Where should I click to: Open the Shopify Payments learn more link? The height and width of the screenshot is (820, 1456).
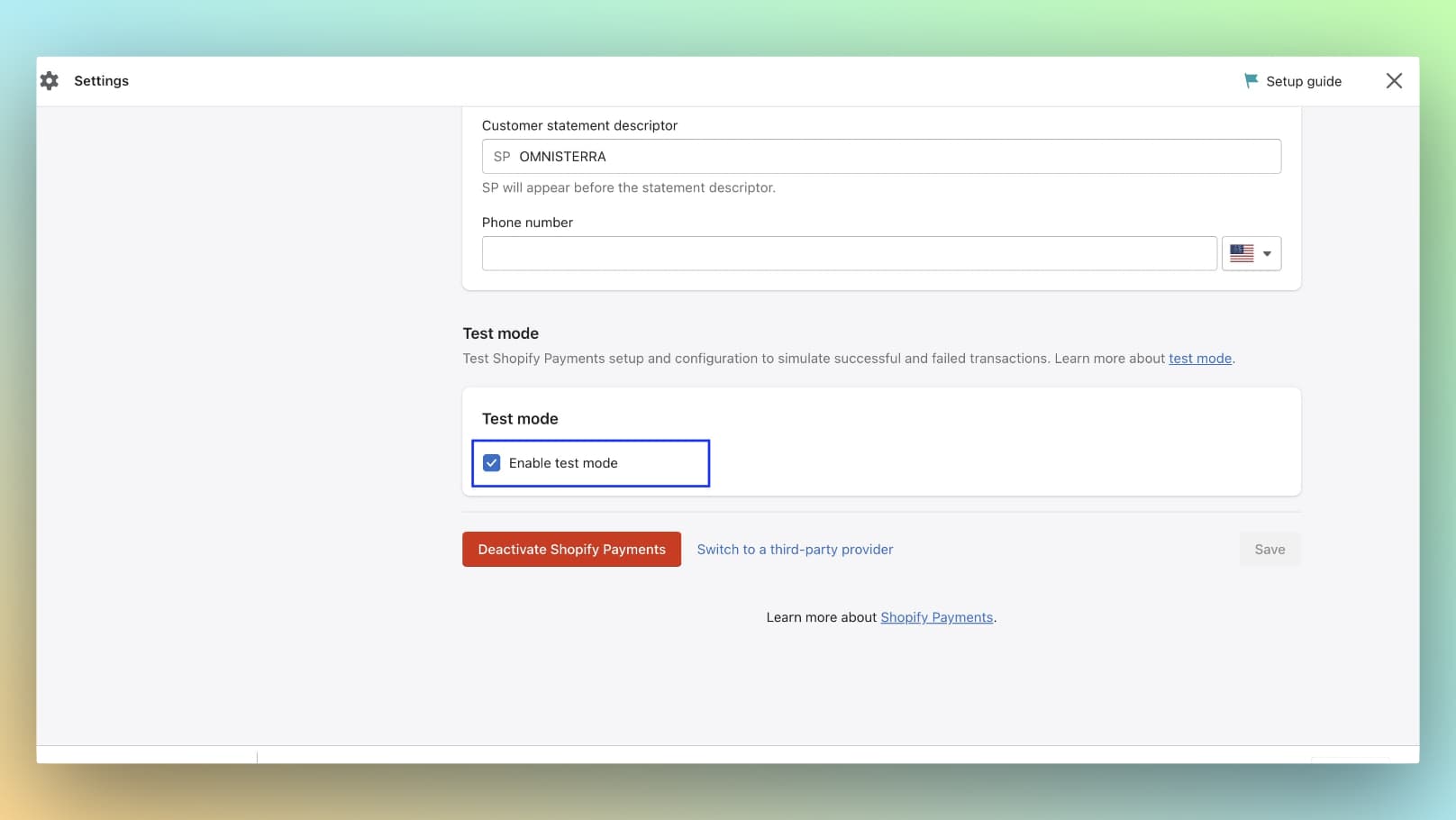[936, 617]
